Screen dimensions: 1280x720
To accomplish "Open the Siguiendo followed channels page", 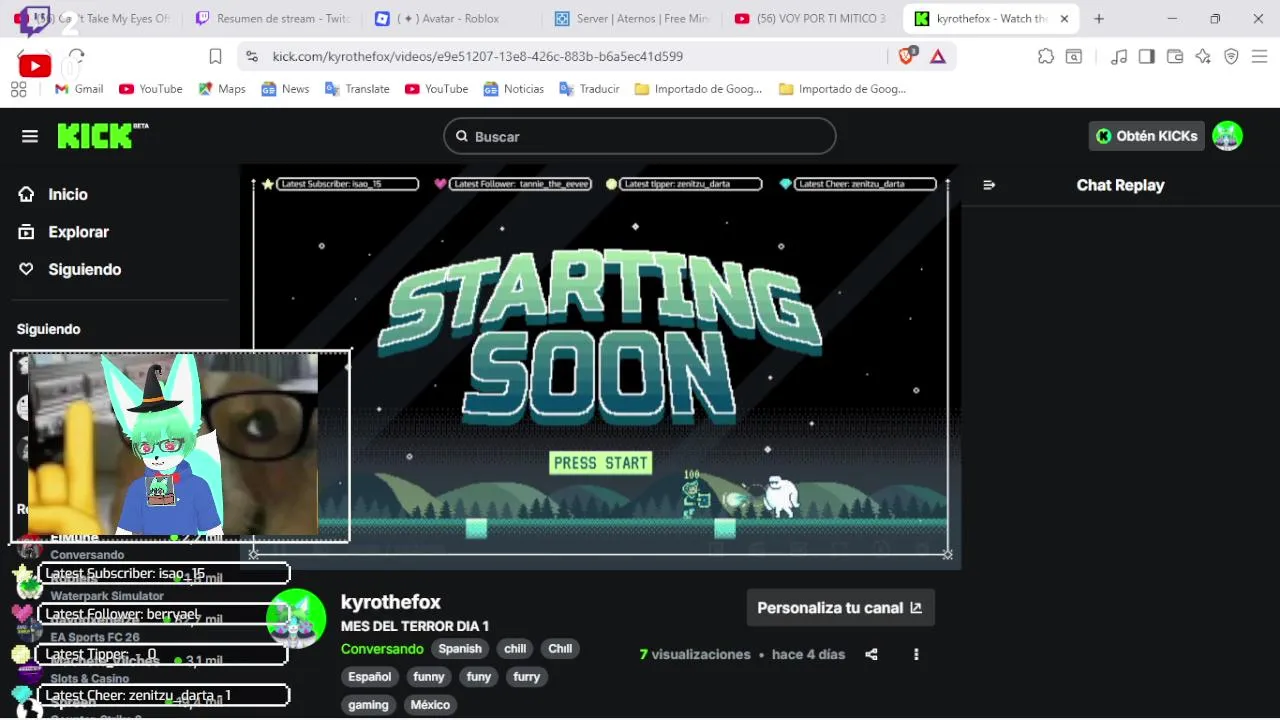I will pyautogui.click(x=84, y=269).
